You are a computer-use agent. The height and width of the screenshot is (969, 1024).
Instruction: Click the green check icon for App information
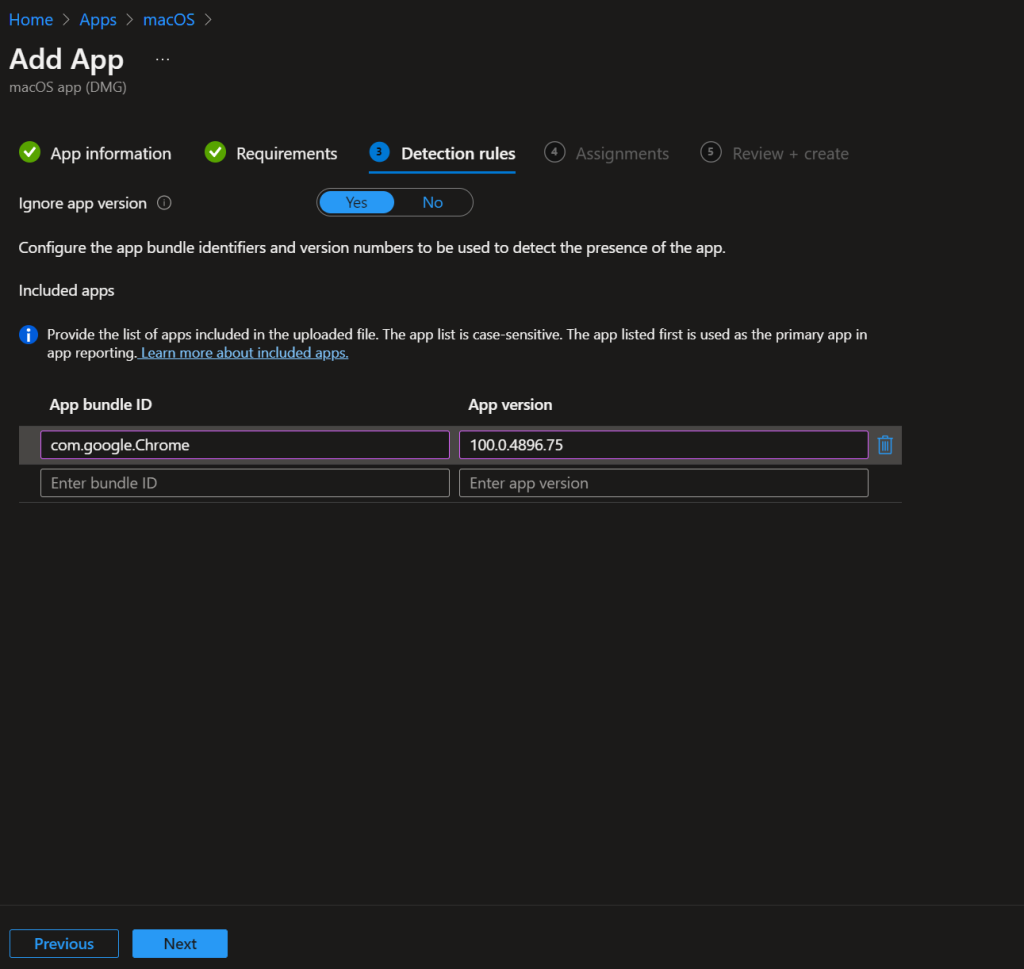29,152
